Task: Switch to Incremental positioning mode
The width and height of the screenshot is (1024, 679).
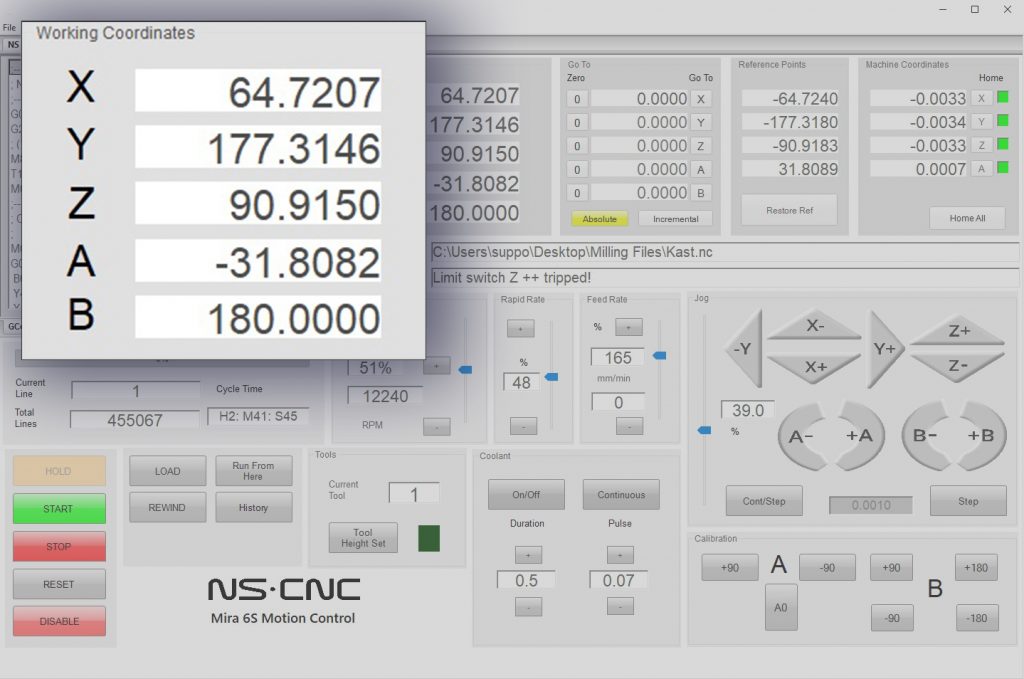Action: coord(675,218)
